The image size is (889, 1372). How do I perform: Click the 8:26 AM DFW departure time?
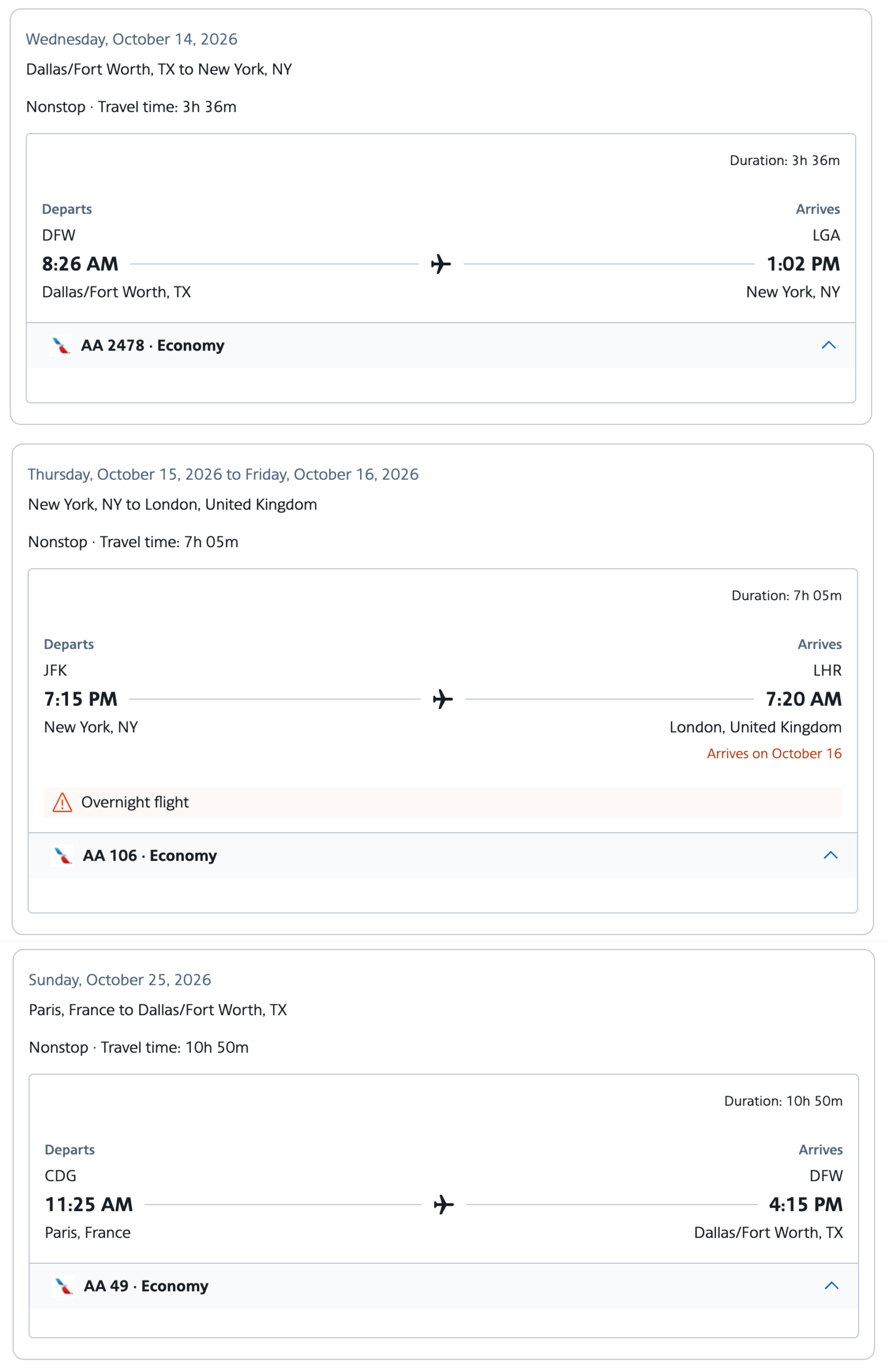80,264
